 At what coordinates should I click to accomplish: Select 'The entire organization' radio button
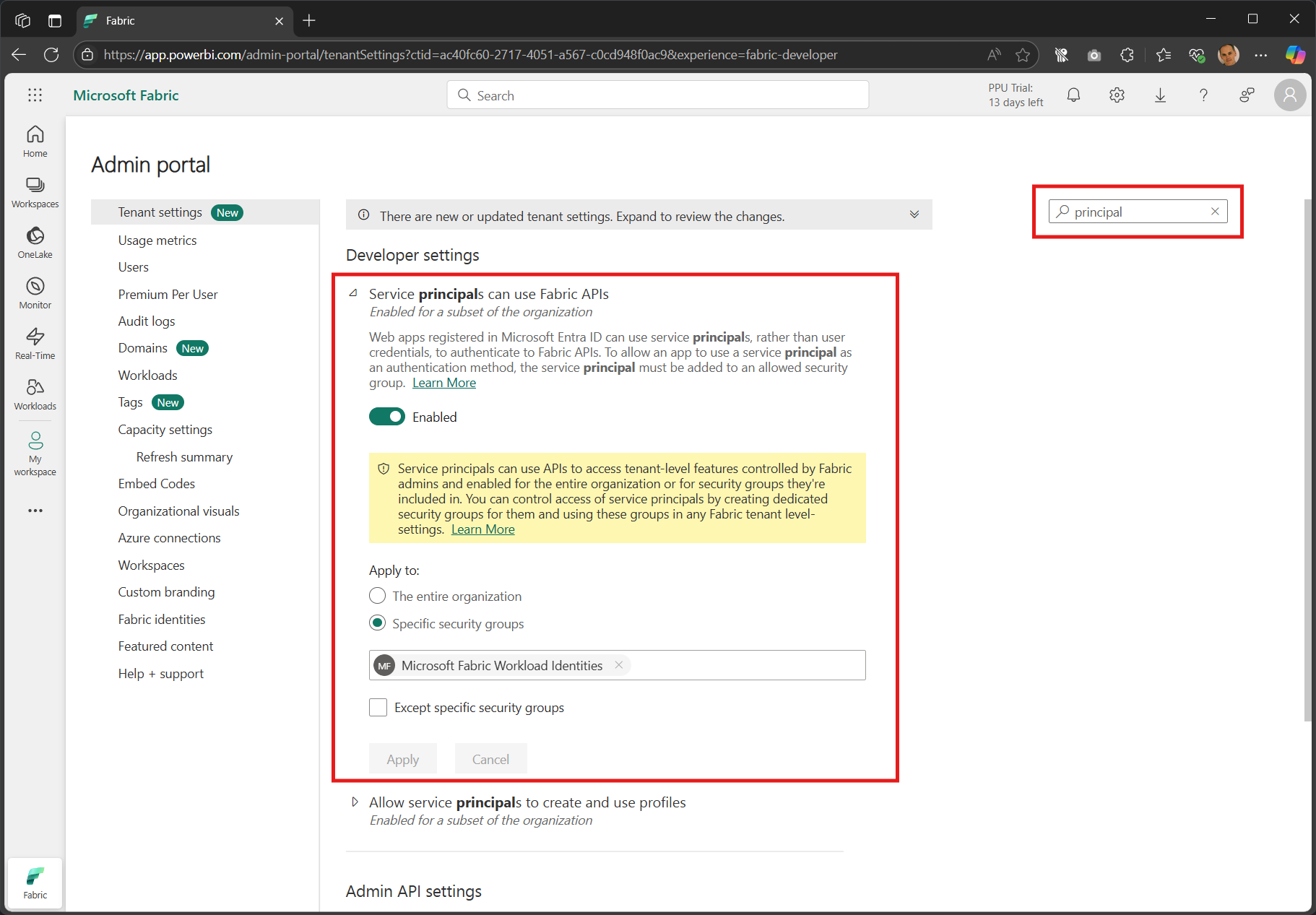(377, 596)
